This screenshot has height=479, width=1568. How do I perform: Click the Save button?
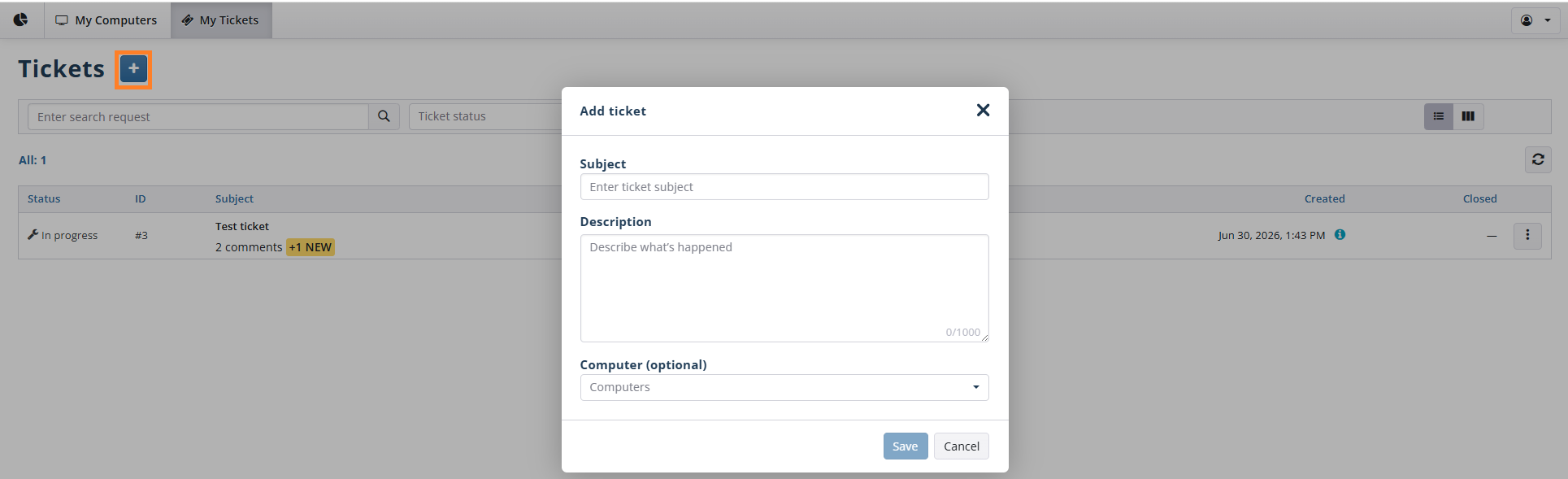(906, 446)
